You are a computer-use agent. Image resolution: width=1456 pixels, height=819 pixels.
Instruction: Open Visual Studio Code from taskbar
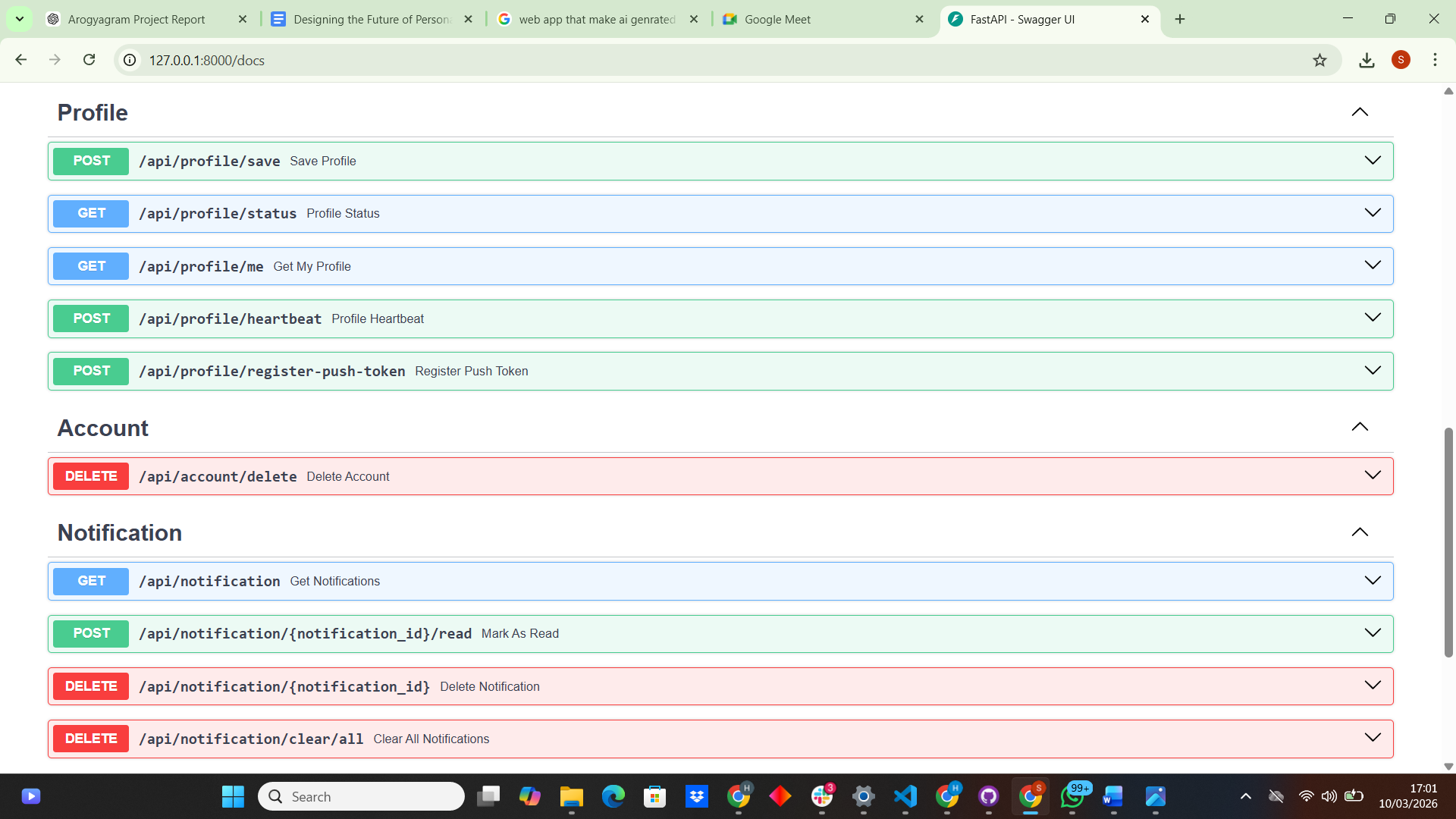pos(905,796)
